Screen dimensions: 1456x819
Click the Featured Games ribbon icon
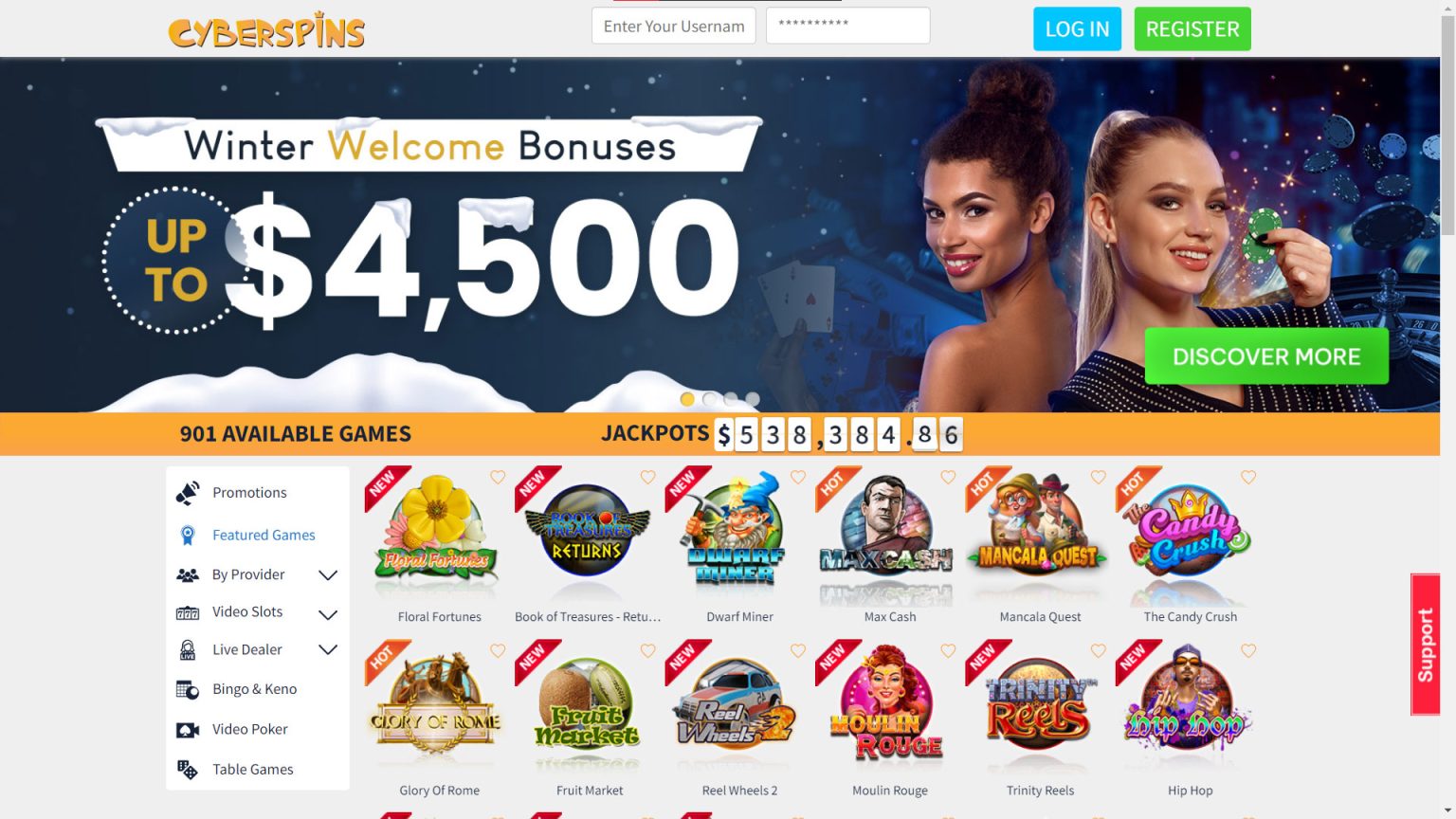[188, 536]
